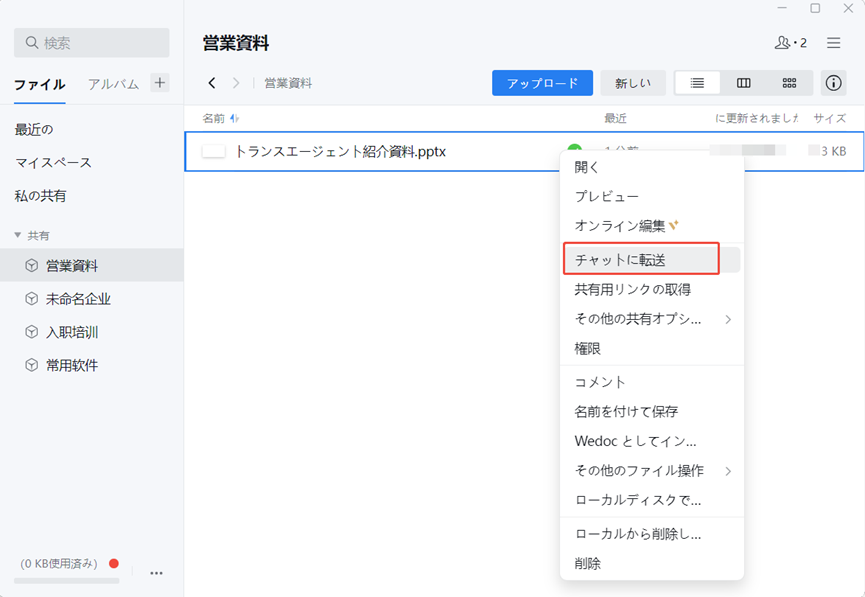Click the red storage status dot
865x597 pixels.
[113, 564]
